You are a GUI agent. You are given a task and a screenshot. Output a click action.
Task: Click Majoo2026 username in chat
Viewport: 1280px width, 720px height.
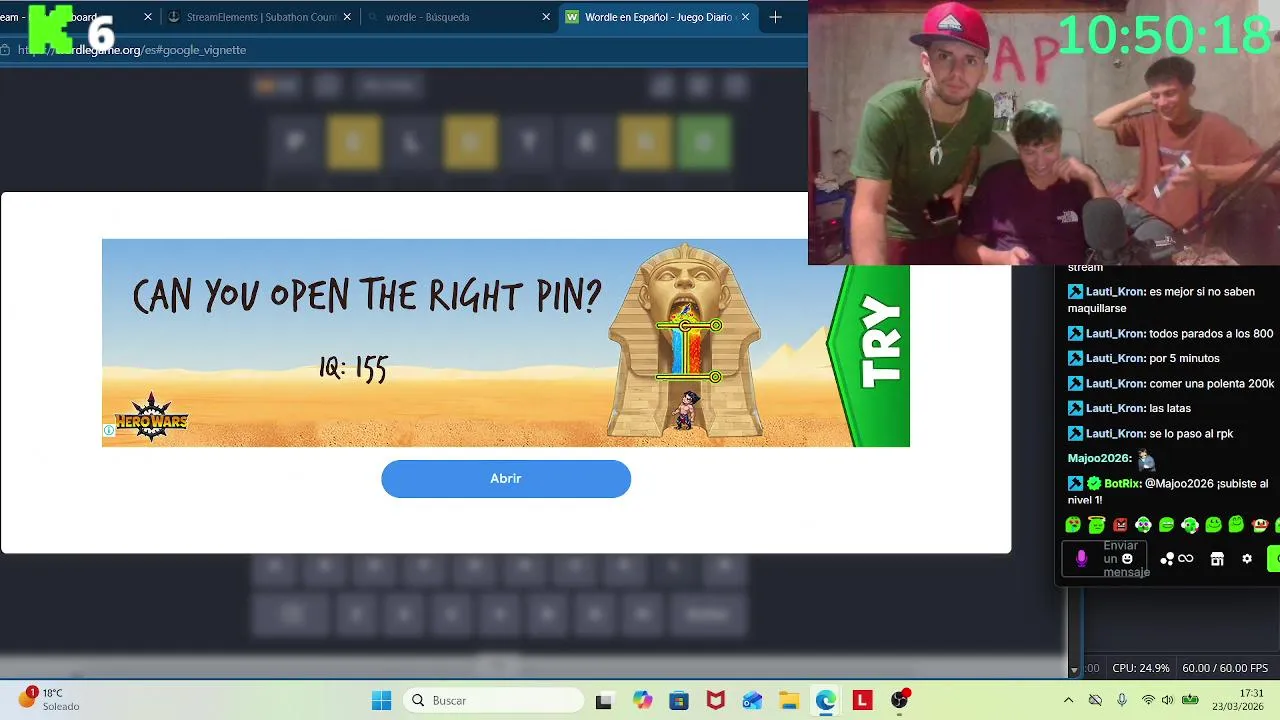tap(1099, 458)
